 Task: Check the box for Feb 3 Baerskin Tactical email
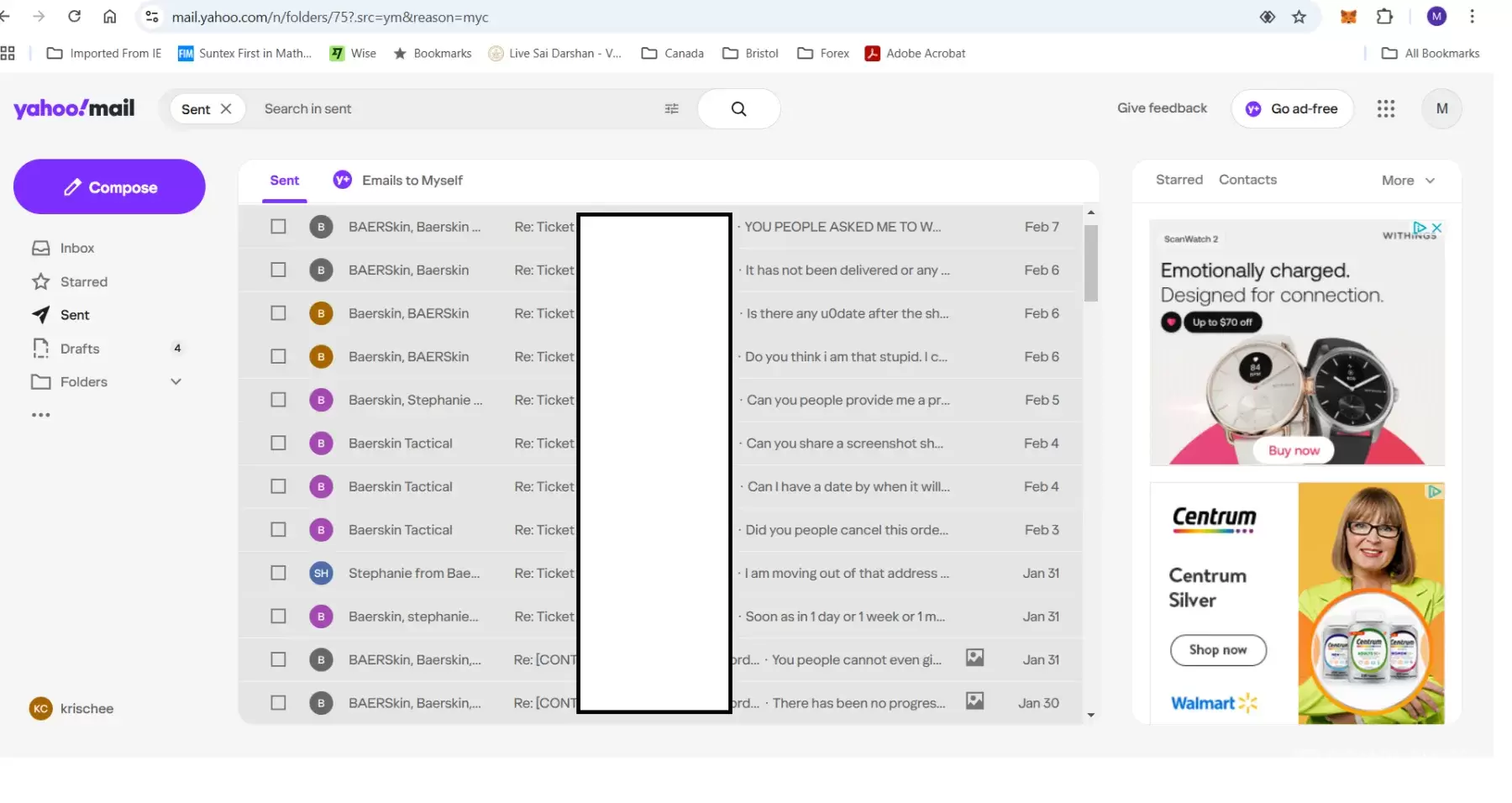click(278, 530)
